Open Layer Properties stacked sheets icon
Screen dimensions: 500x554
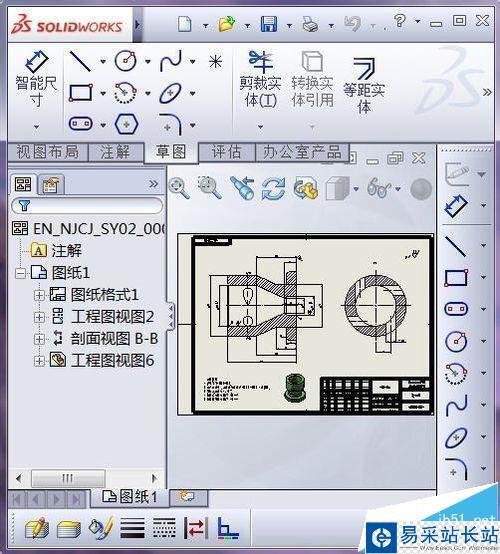[x=69, y=529]
